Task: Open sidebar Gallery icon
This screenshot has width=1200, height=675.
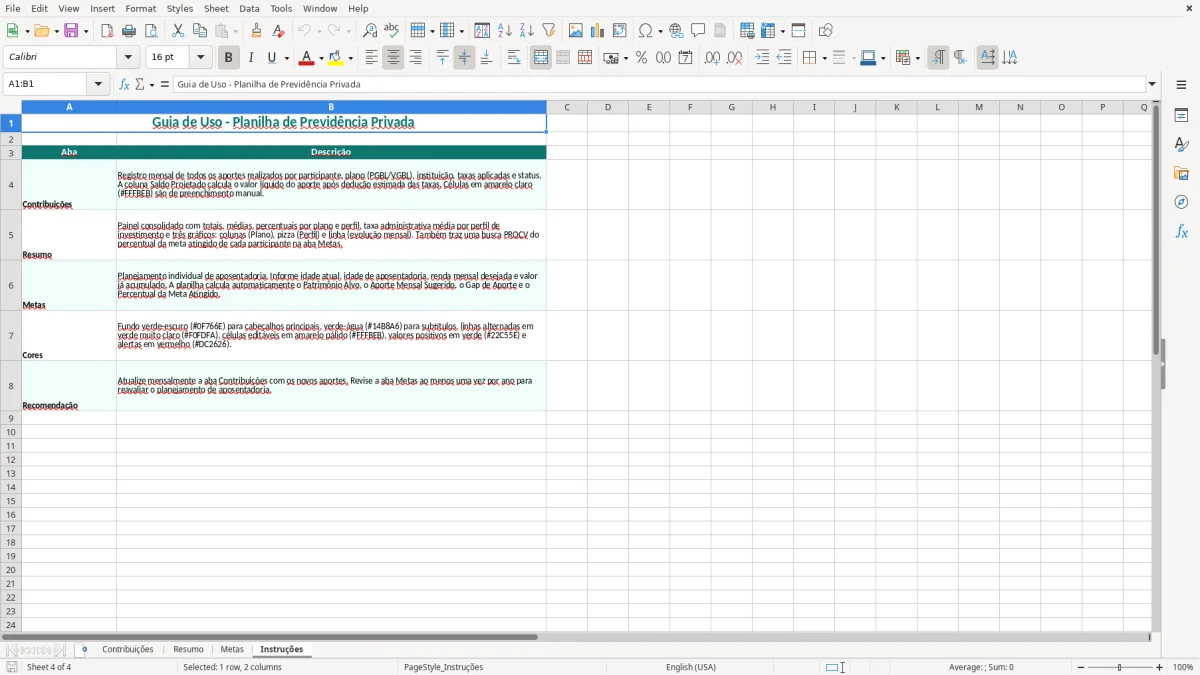Action: (1181, 174)
